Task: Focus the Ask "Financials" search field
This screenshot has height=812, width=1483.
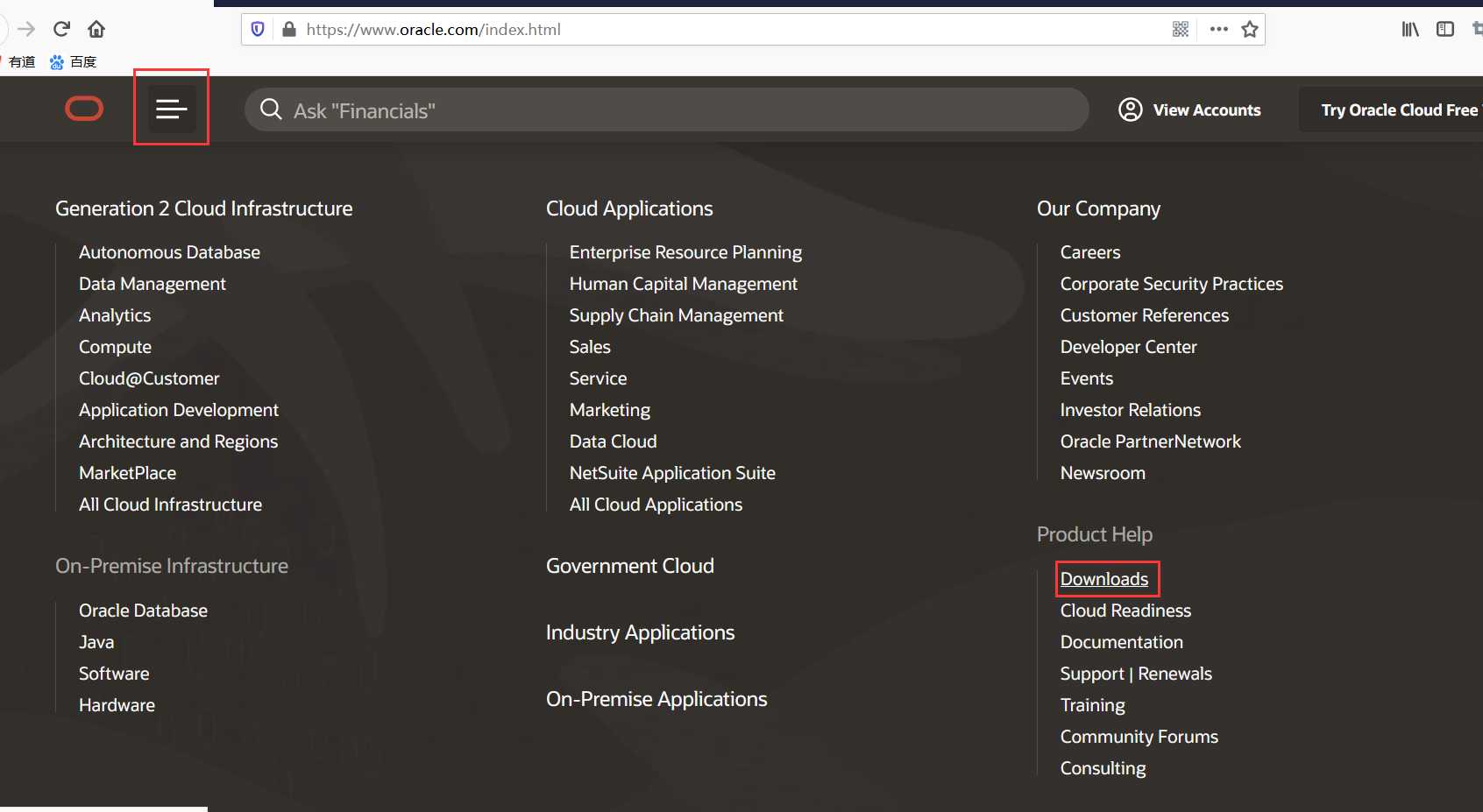Action: coord(666,109)
